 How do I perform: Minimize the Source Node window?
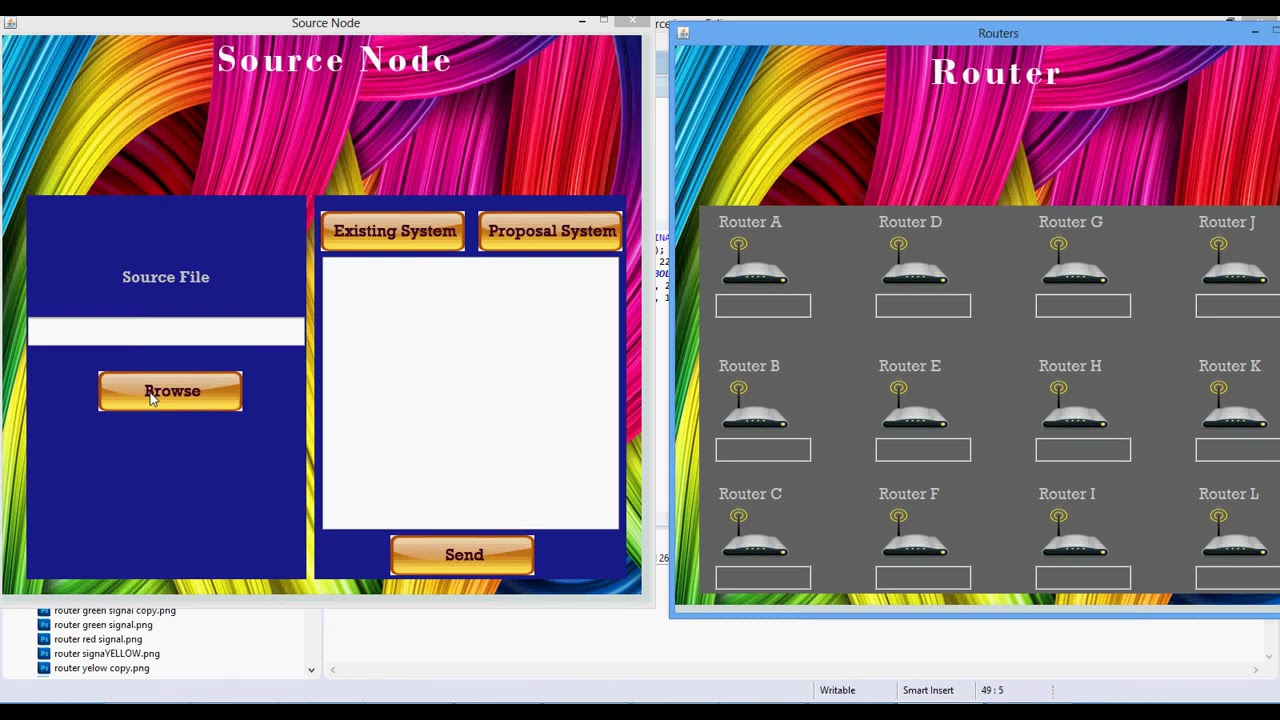point(582,21)
